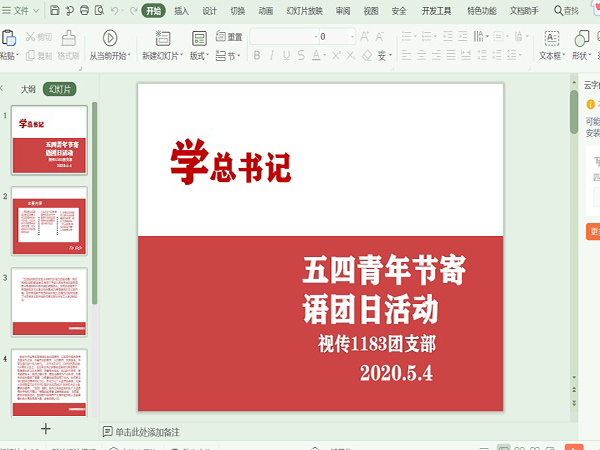The height and width of the screenshot is (450, 600).
Task: Select the Format Painter brush
Action: pos(68,45)
